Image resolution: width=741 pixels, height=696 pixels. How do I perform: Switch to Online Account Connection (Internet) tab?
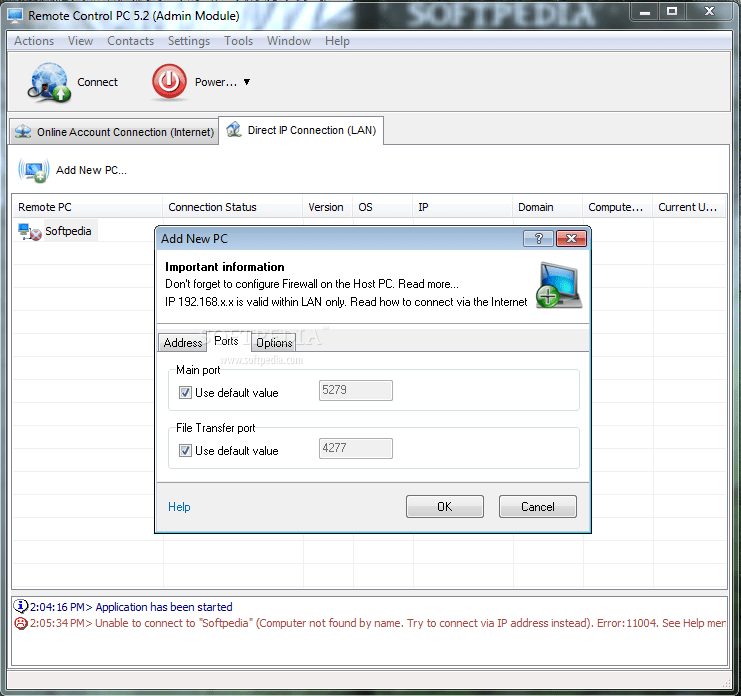click(114, 131)
